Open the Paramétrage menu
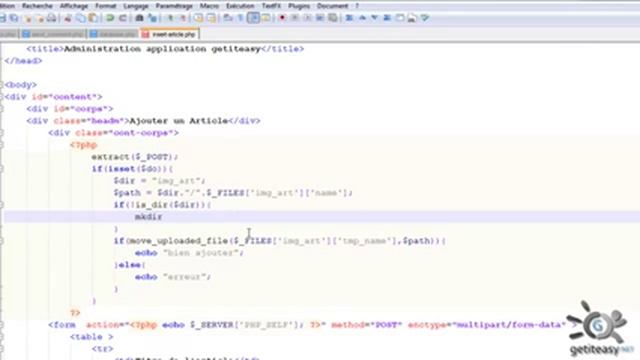The width and height of the screenshot is (640, 360). click(x=174, y=6)
